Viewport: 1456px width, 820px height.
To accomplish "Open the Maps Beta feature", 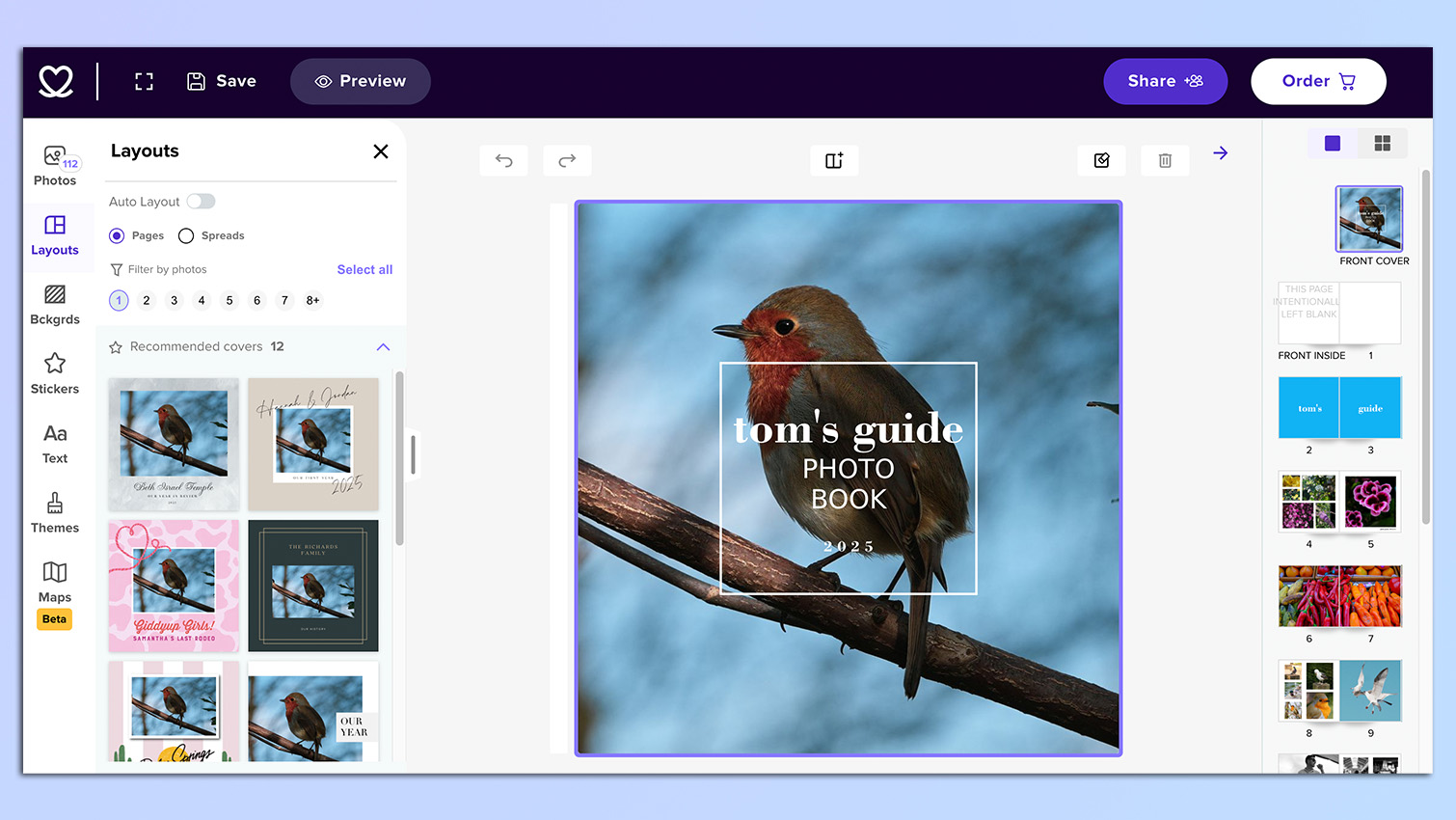I will pyautogui.click(x=55, y=584).
